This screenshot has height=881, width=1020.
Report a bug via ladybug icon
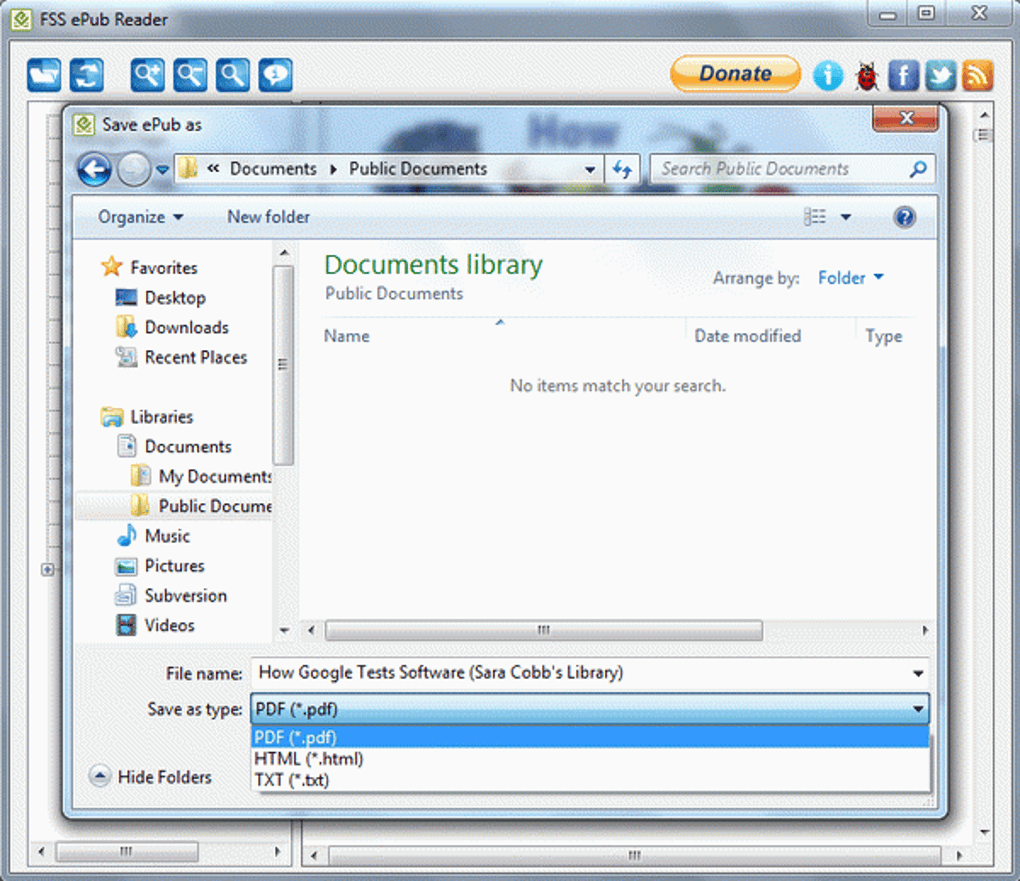point(866,75)
